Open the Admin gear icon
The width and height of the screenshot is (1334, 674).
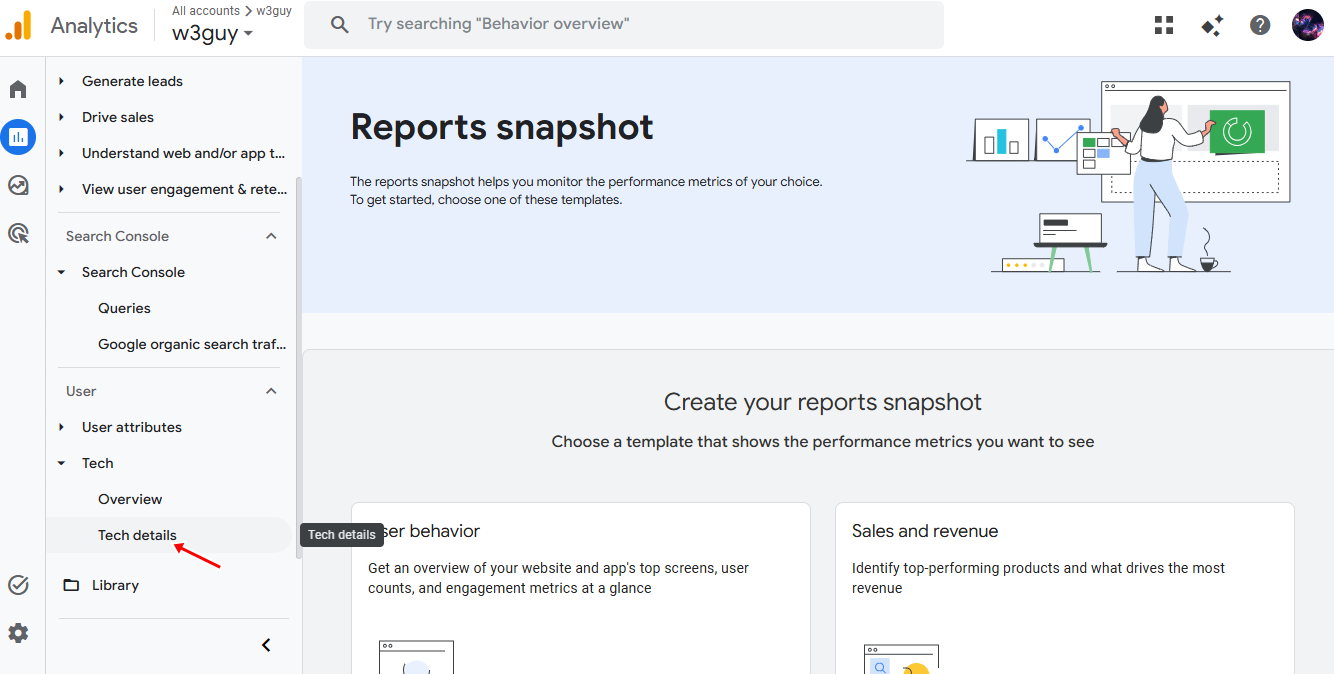(18, 633)
